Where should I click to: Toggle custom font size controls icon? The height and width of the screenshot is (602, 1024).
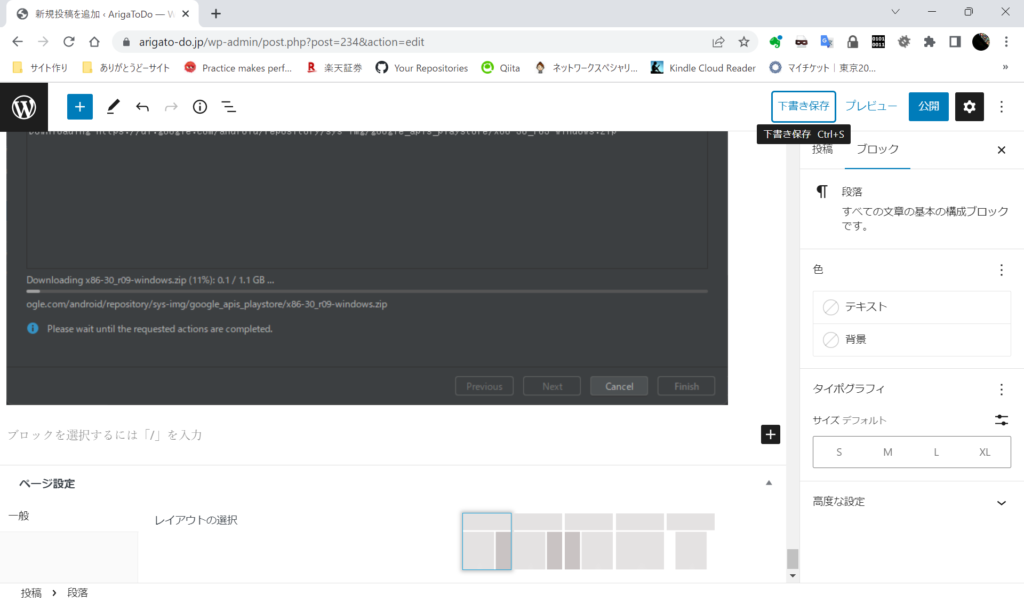coord(1001,420)
